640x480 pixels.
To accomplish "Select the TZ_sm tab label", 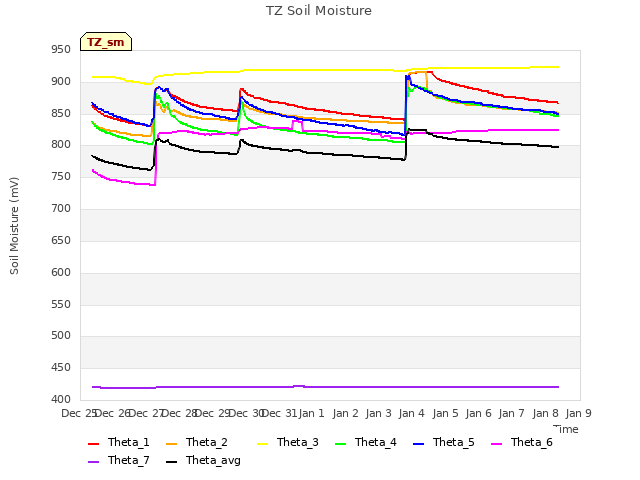I will (106, 42).
